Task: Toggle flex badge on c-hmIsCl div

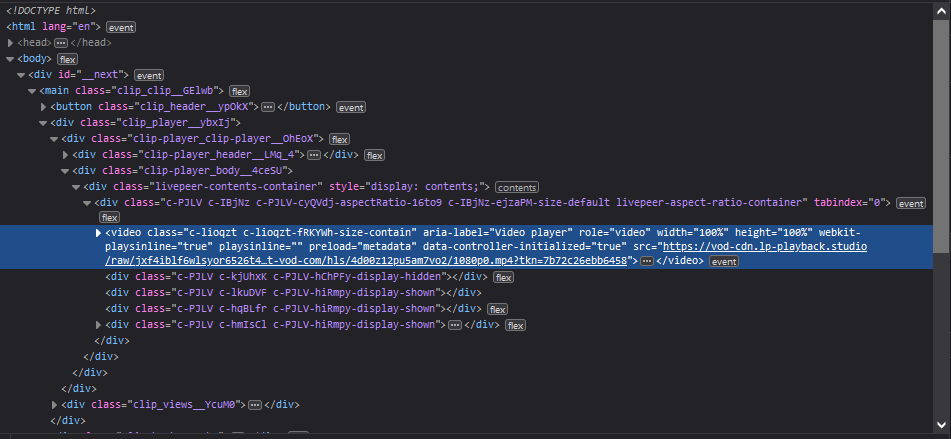Action: pos(516,325)
